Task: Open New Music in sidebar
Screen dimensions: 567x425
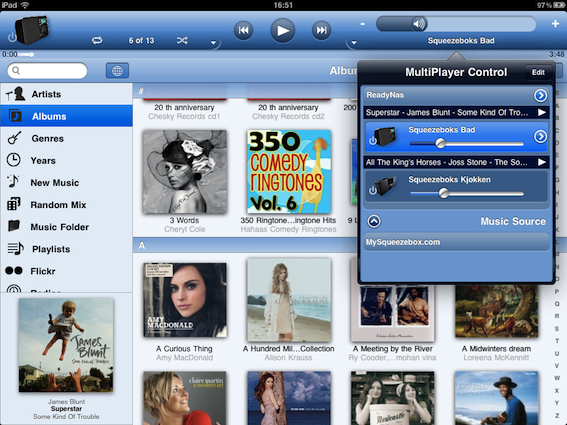Action: click(67, 183)
